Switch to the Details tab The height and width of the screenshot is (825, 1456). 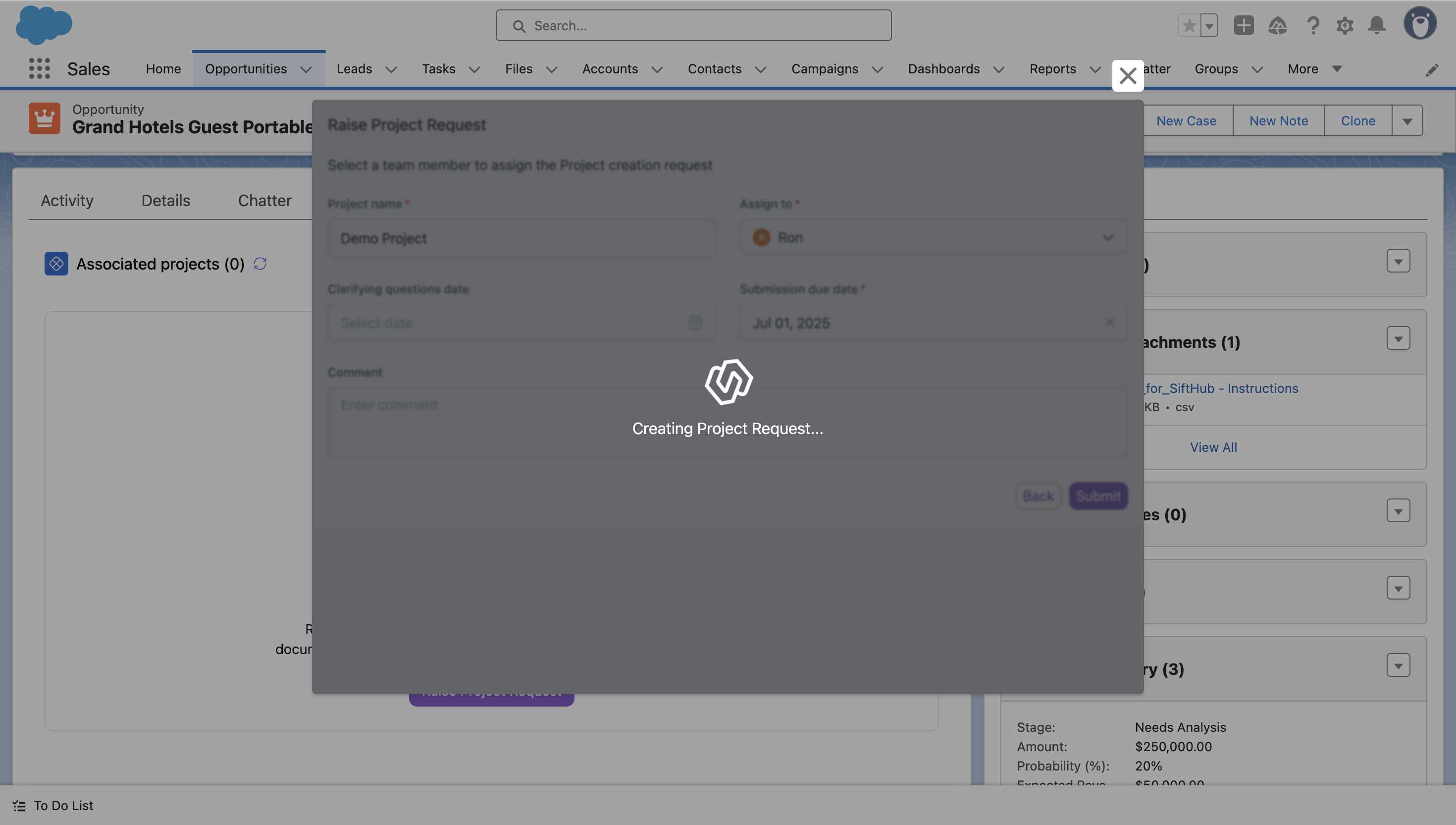coord(165,201)
